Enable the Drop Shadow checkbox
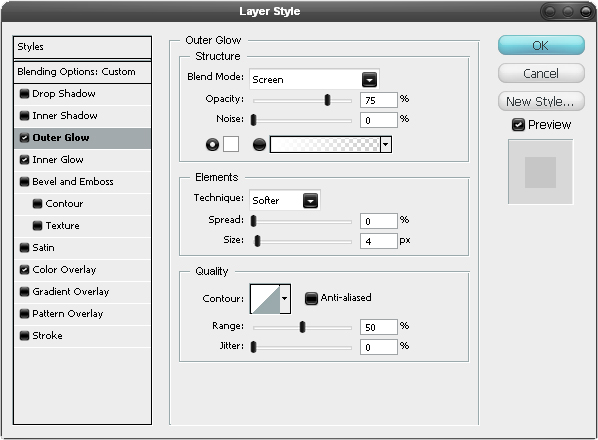 pyautogui.click(x=24, y=94)
